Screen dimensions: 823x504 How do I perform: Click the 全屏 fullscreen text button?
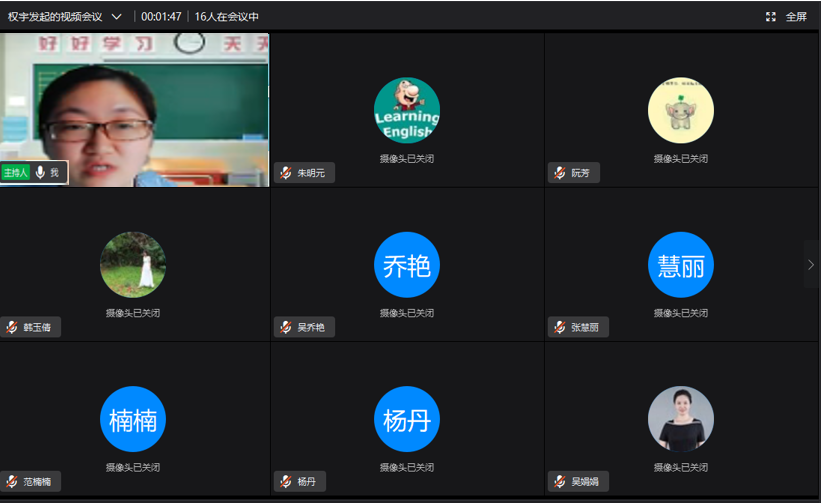796,17
